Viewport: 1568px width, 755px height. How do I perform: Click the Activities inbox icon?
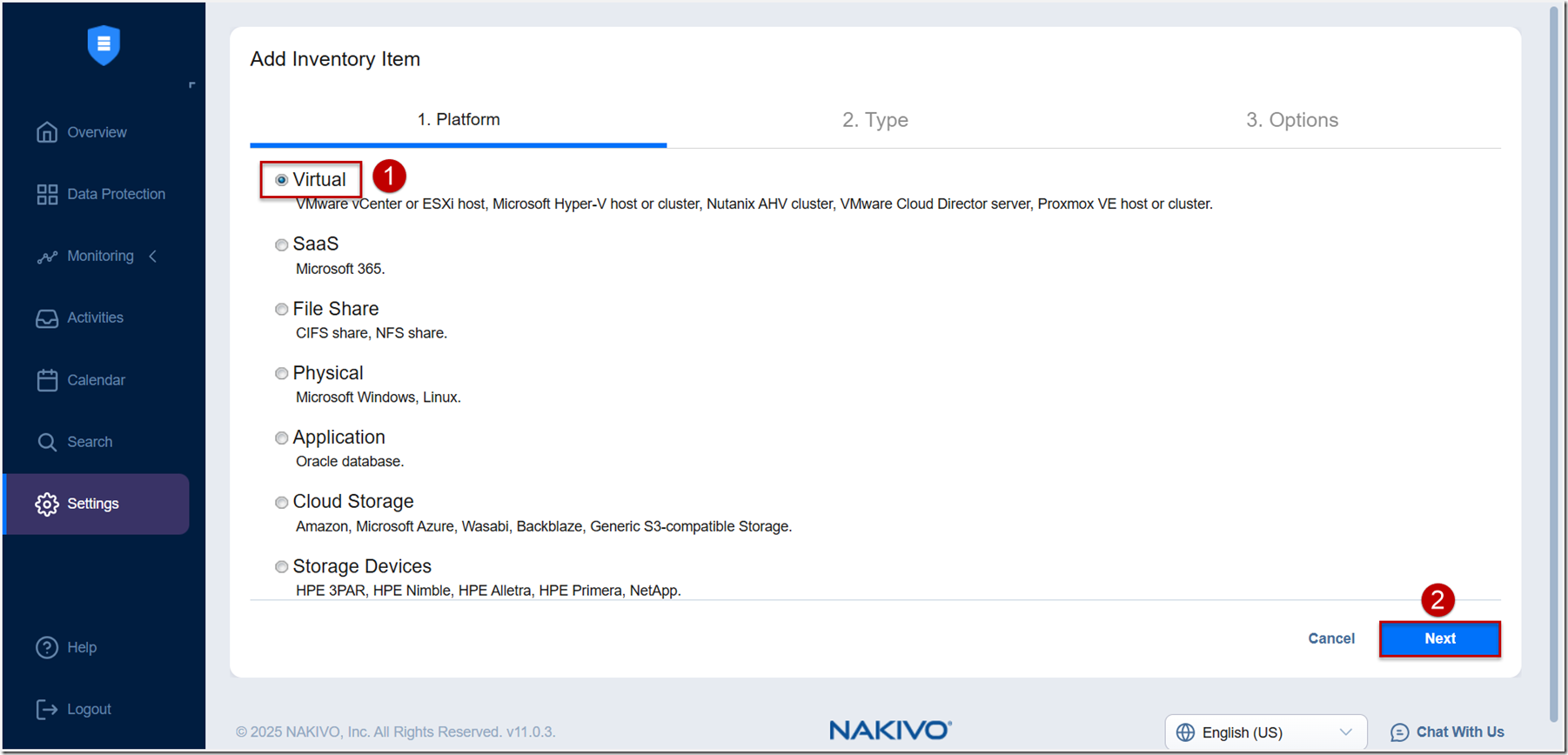click(47, 318)
